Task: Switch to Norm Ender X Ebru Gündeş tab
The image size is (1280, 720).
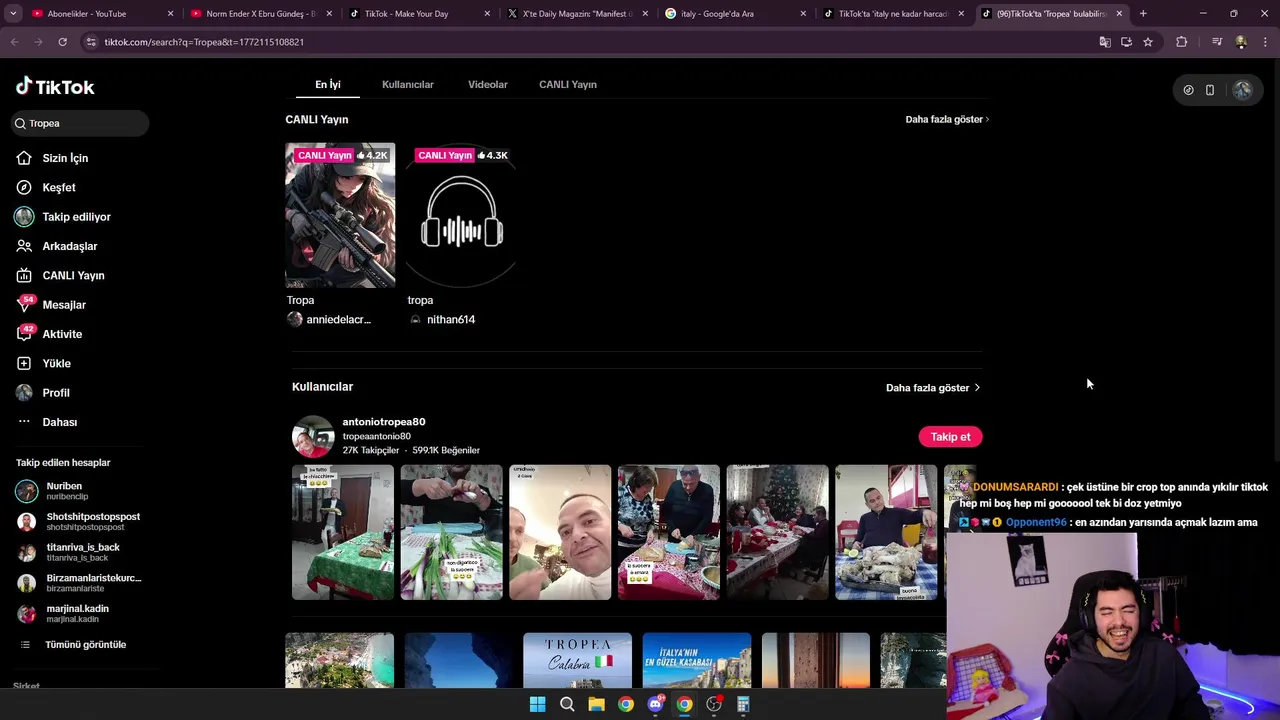Action: 260,14
